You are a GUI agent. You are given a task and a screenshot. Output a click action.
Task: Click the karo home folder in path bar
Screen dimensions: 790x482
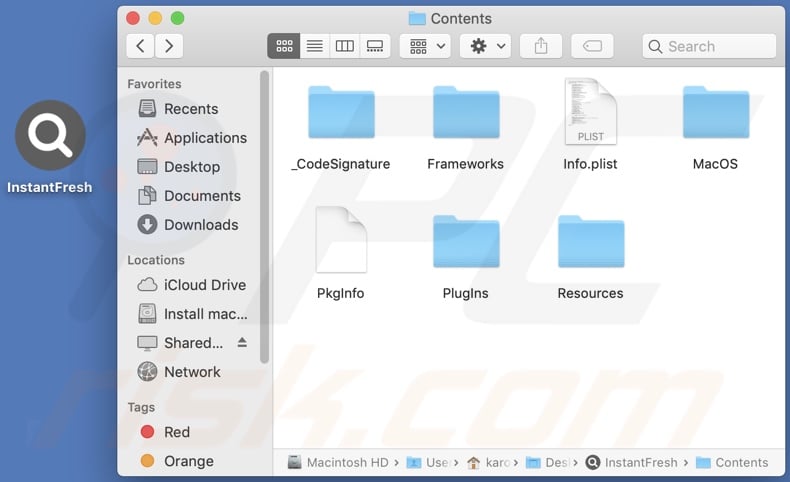tap(488, 462)
